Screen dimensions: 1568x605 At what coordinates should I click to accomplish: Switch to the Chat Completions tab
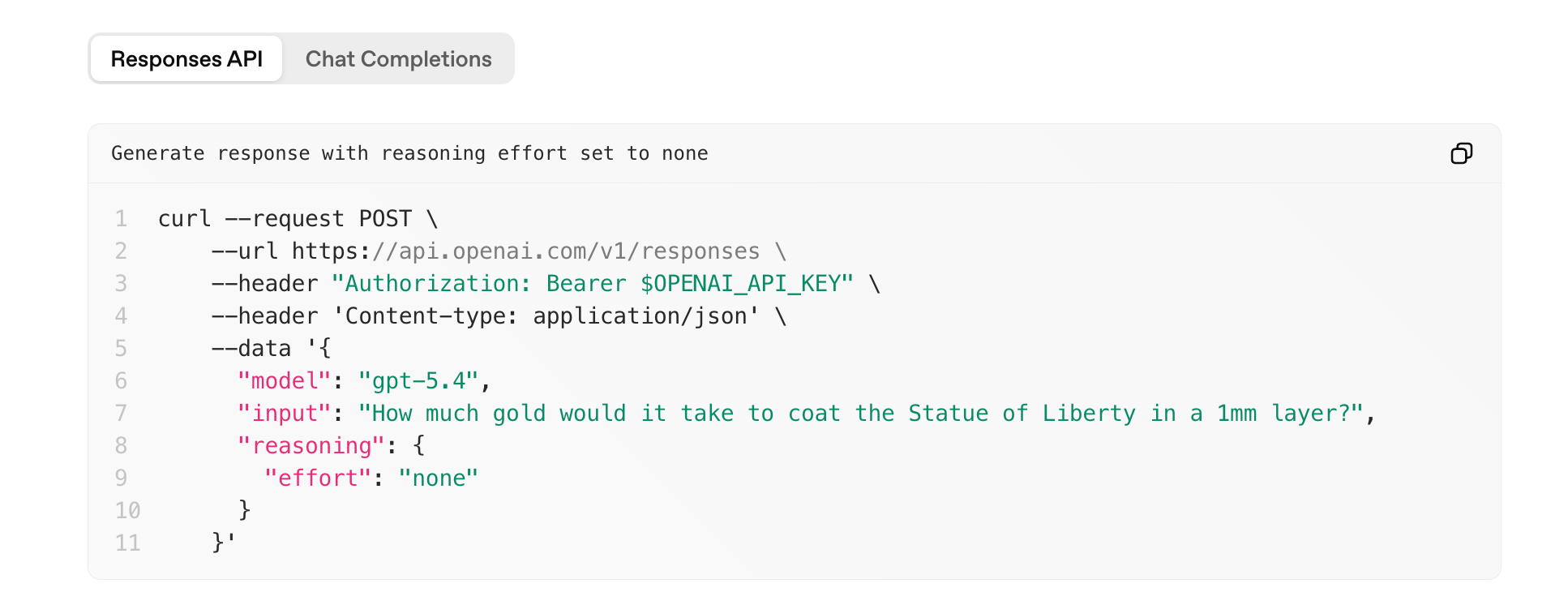[398, 59]
